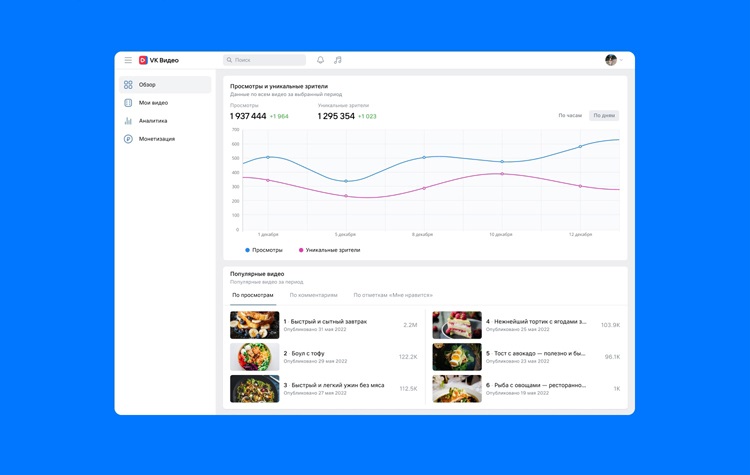Screen dimensions: 750x475
Task: Toggle Просмотры series in chart legend
Action: [264, 250]
